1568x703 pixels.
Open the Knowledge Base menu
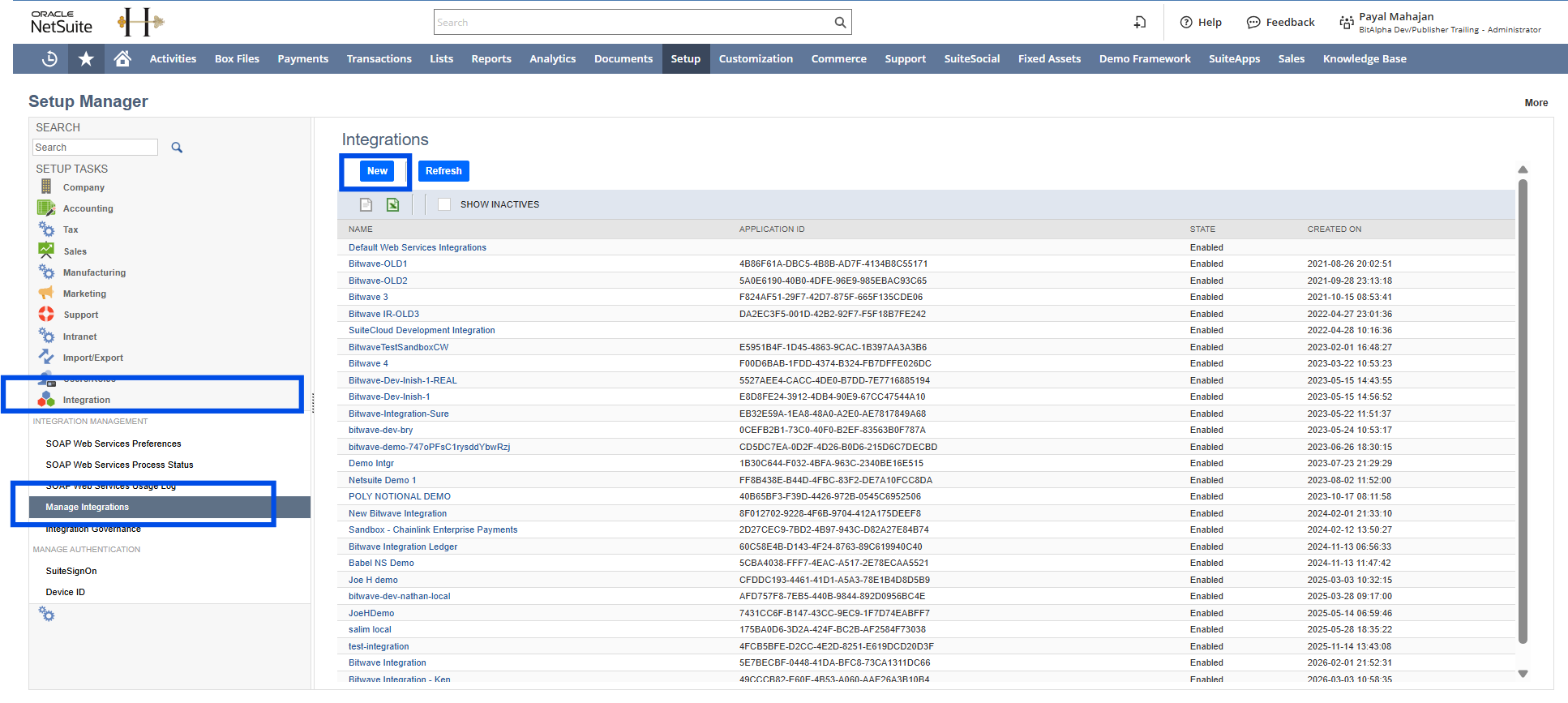[x=1365, y=58]
